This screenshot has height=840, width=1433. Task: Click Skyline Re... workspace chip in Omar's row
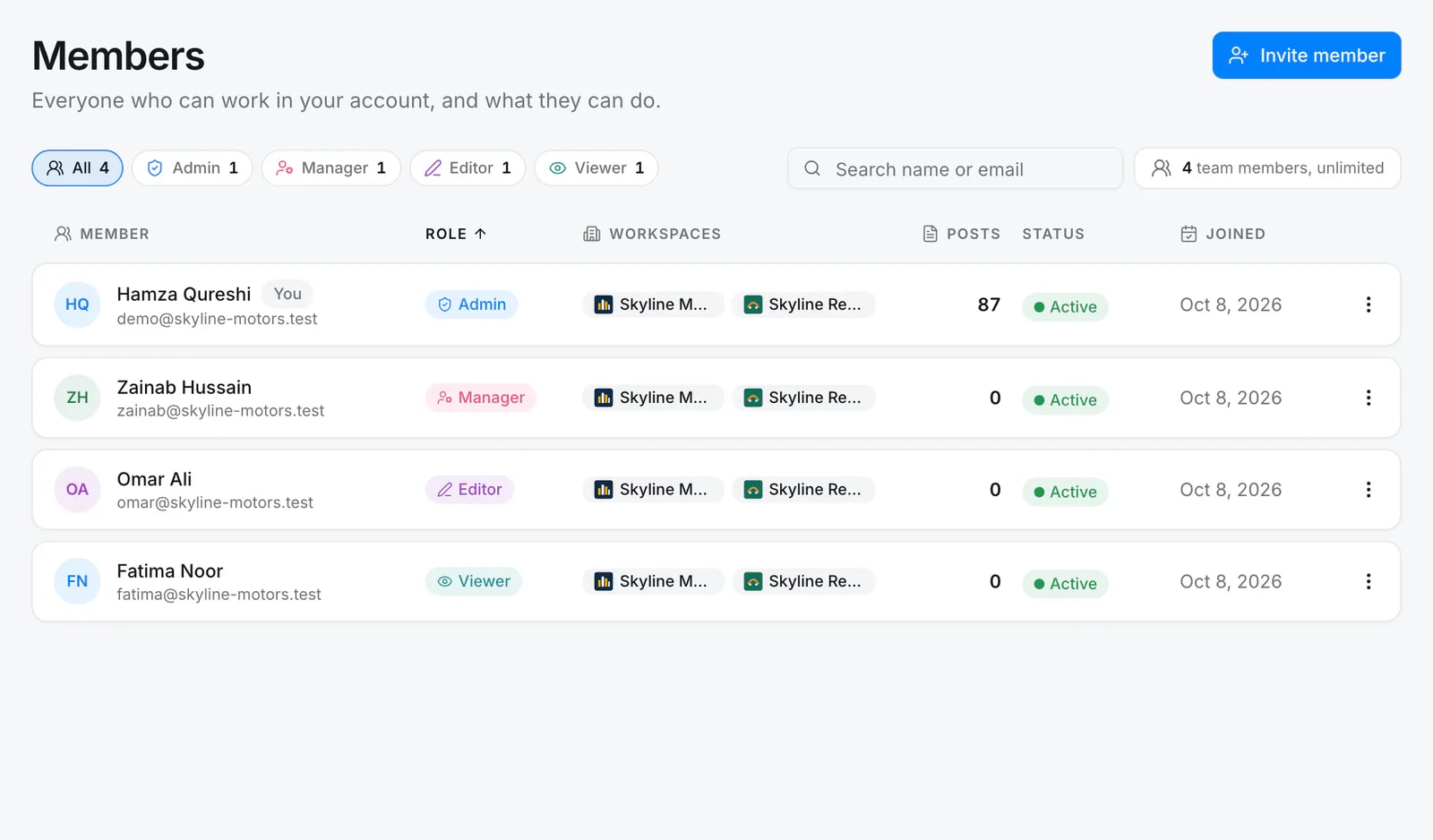coord(803,490)
